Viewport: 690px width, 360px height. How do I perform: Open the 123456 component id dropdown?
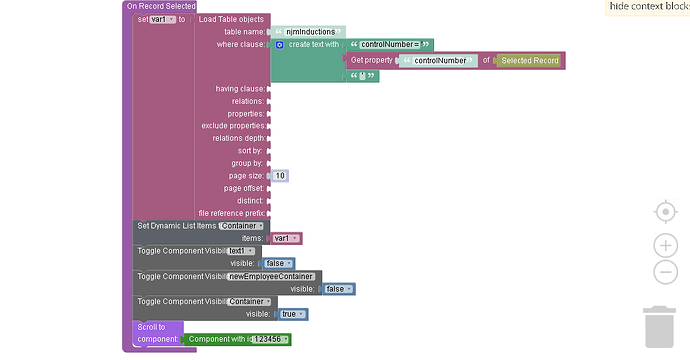click(271, 339)
